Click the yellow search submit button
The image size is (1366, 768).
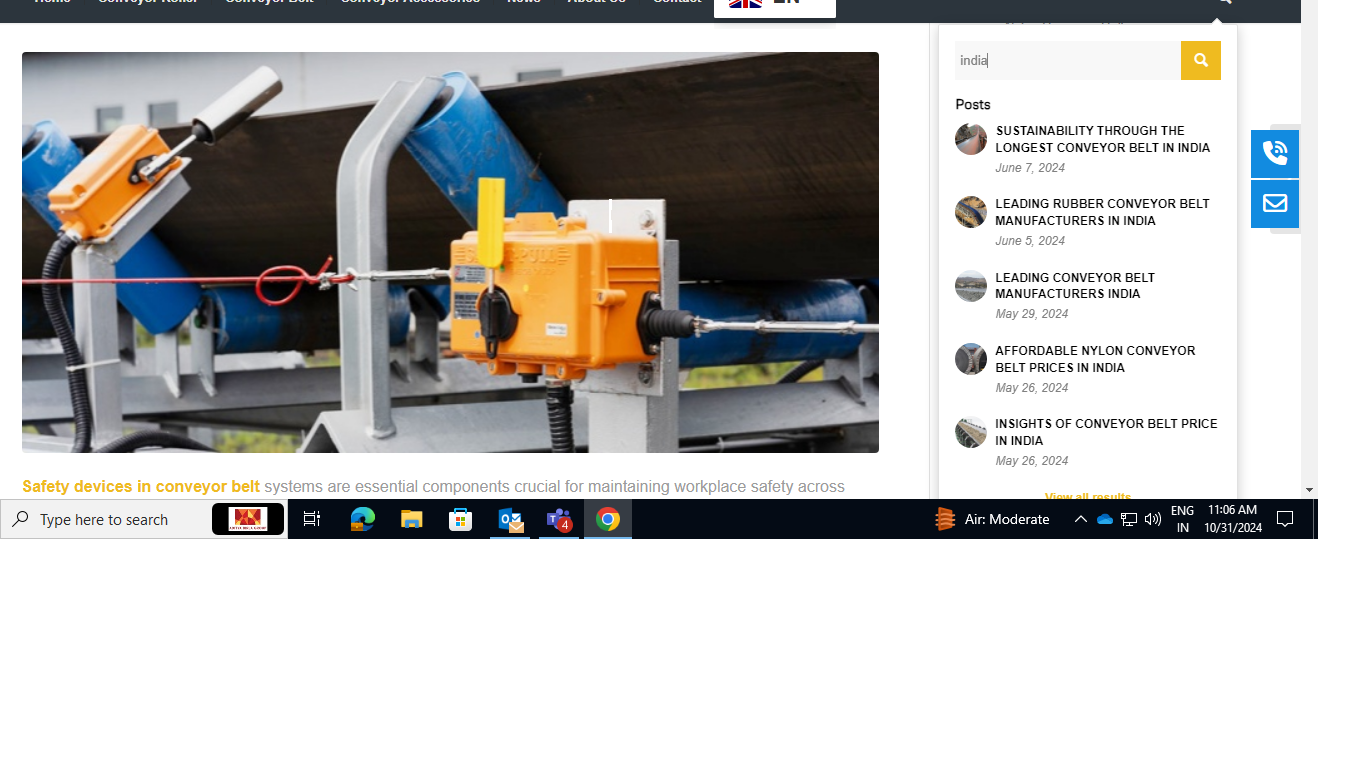point(1200,60)
